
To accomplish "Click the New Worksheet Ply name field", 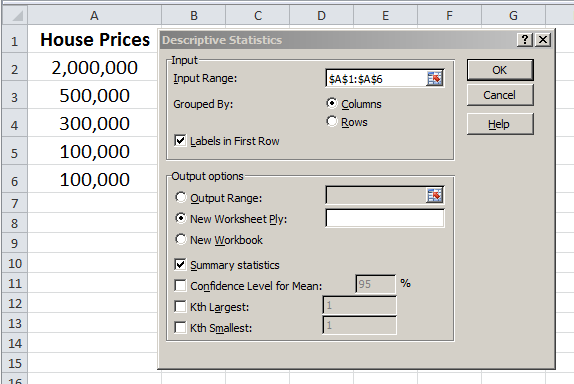I will click(385, 219).
